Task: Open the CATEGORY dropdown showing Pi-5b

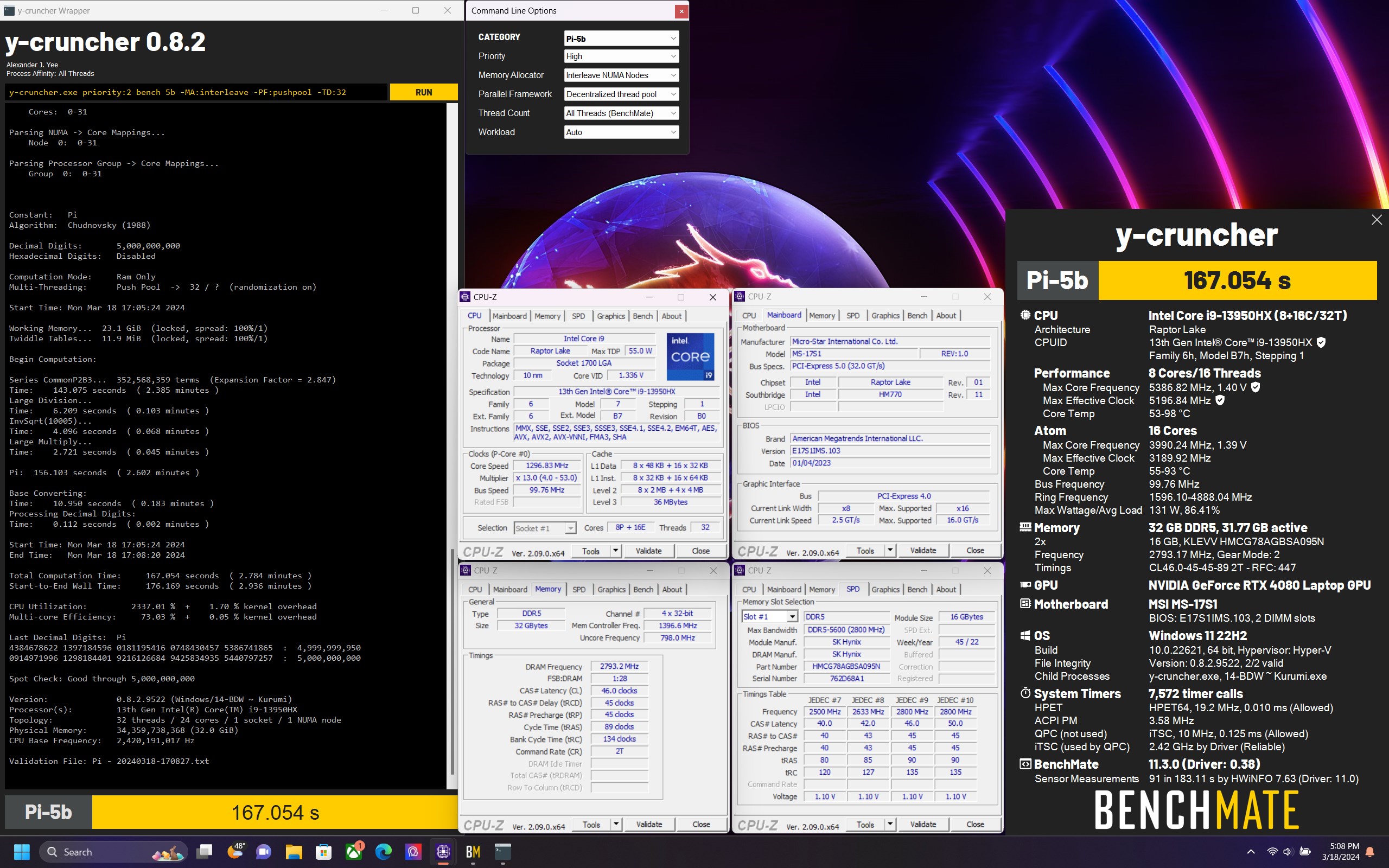Action: point(621,39)
